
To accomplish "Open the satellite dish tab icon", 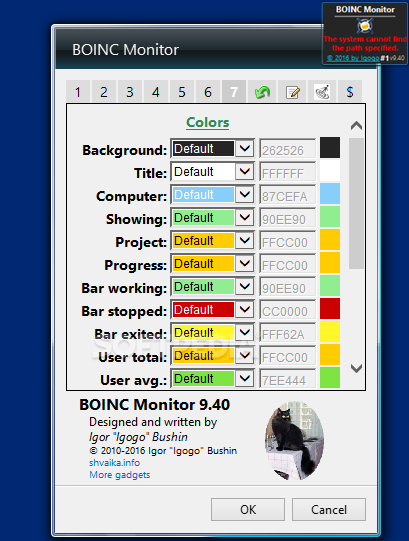I will [322, 92].
